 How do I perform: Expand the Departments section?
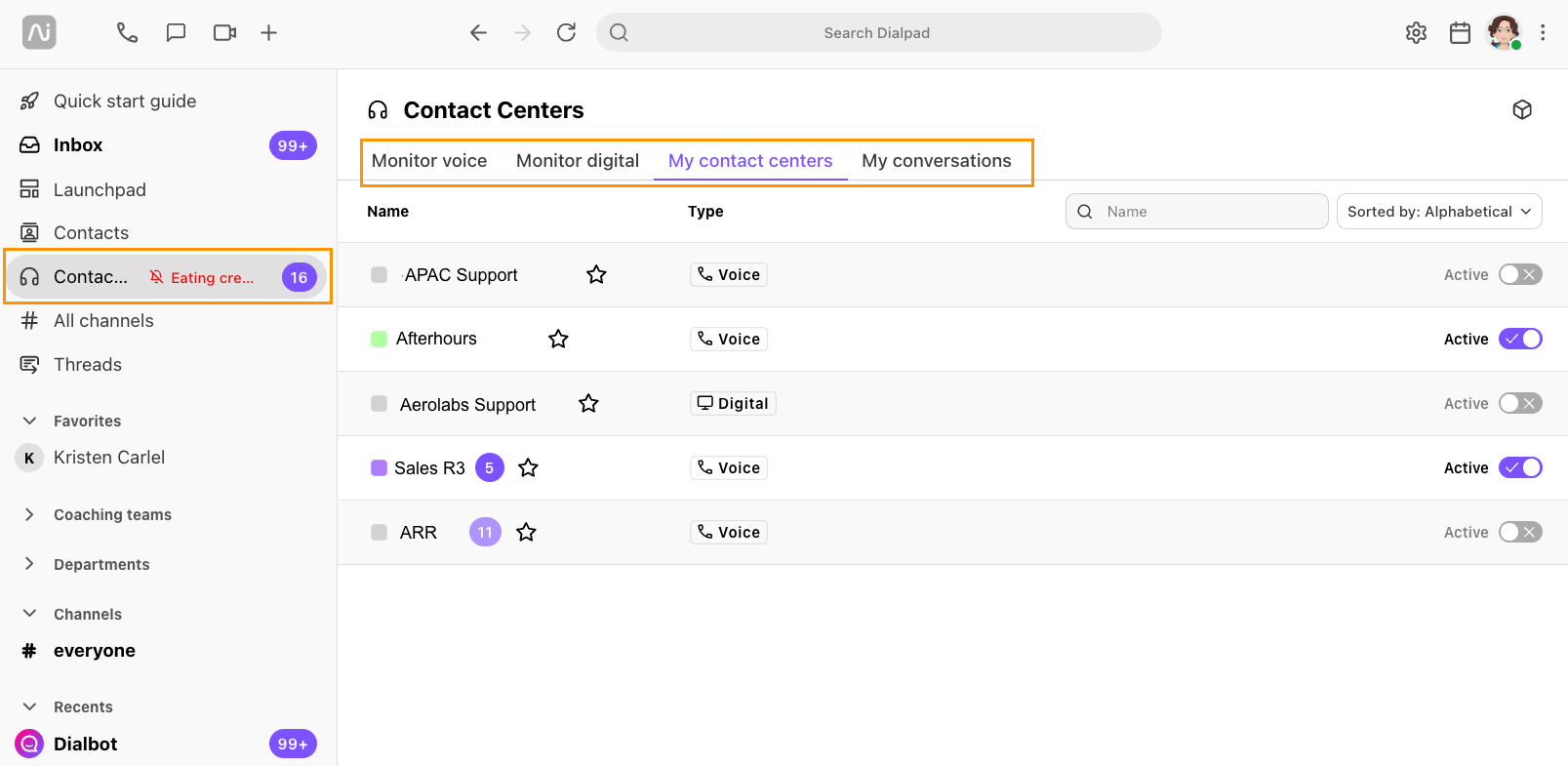(29, 564)
